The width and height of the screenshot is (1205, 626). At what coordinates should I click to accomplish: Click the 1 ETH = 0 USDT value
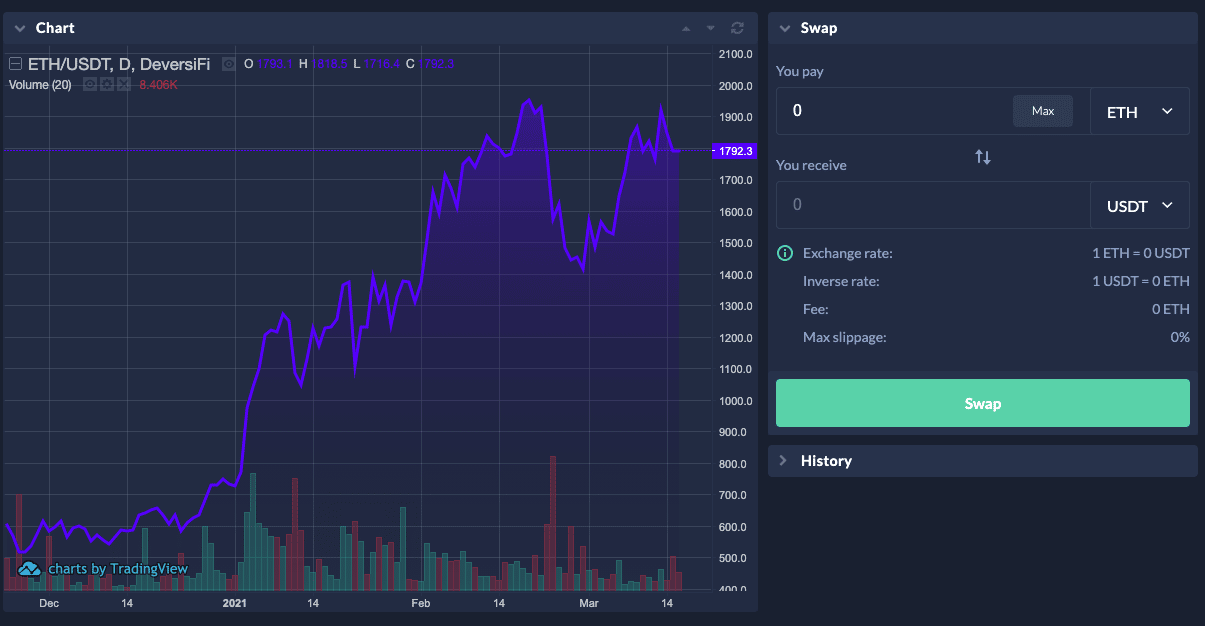point(1141,253)
